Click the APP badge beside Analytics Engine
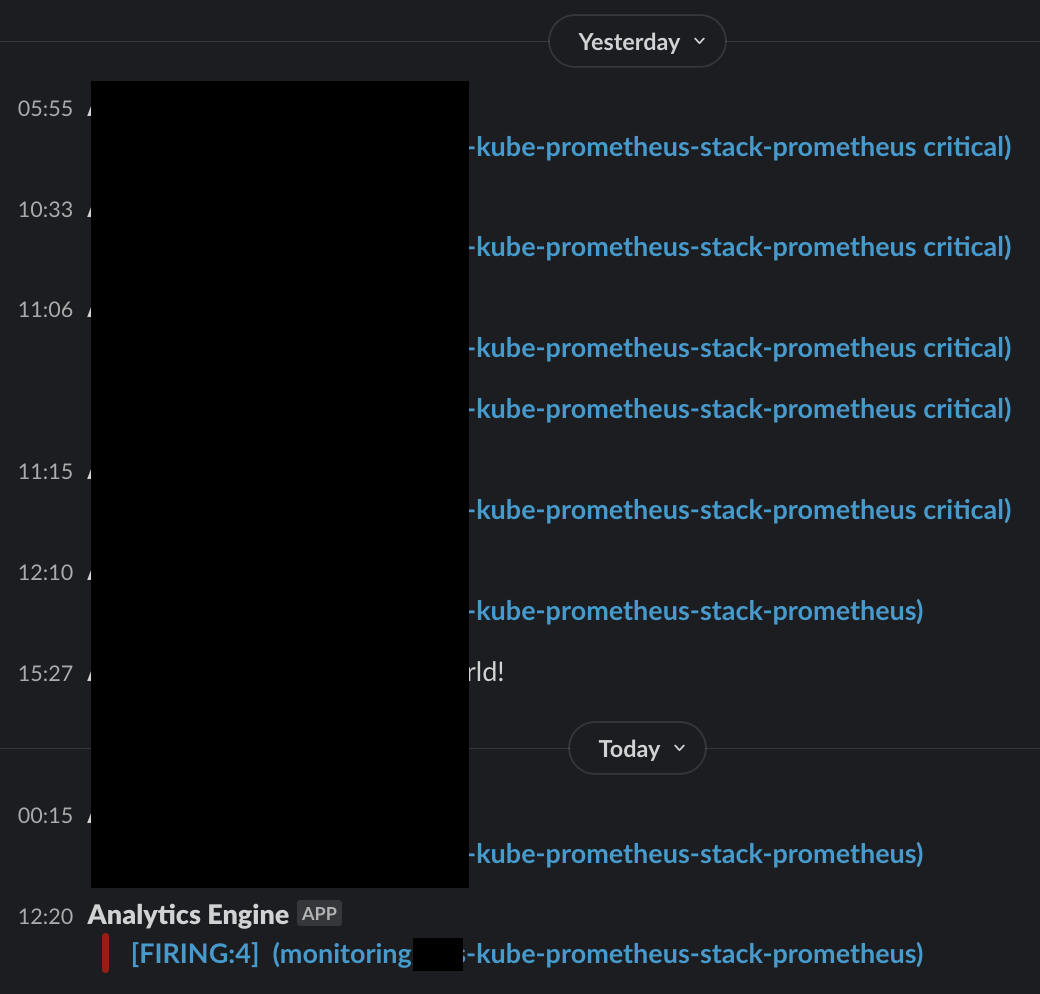The image size is (1040, 994). click(319, 912)
